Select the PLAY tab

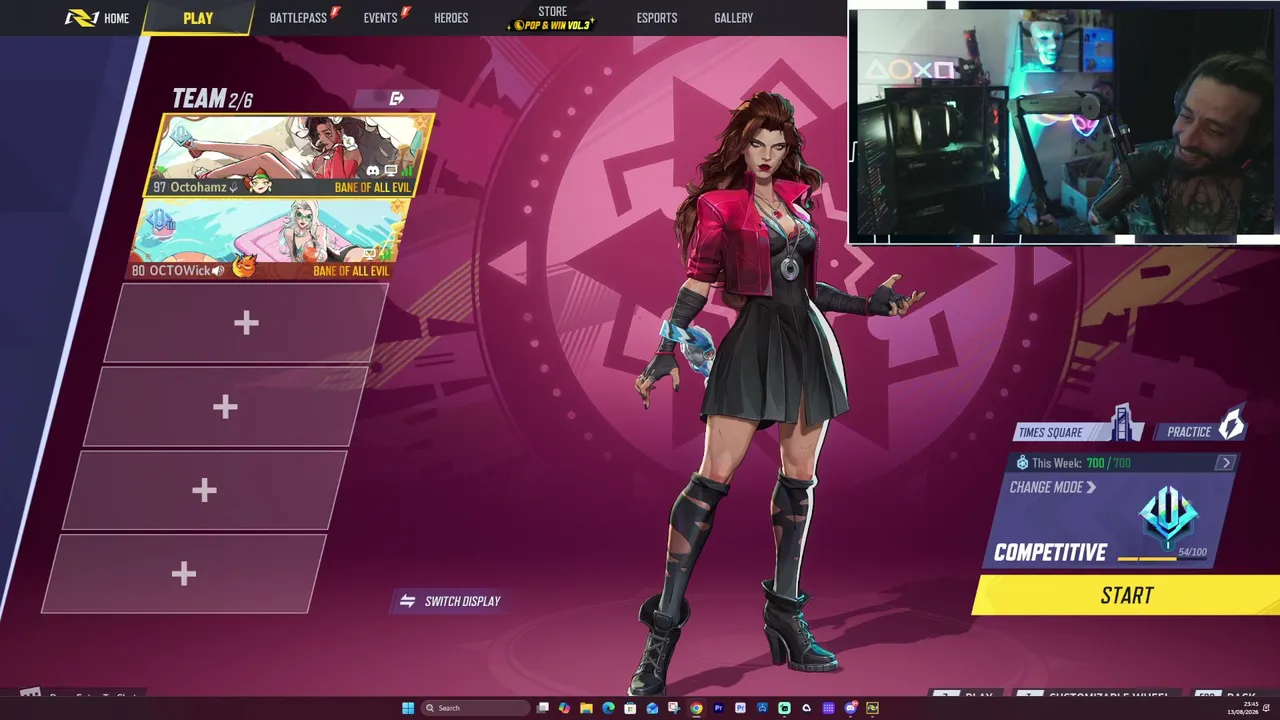[198, 18]
